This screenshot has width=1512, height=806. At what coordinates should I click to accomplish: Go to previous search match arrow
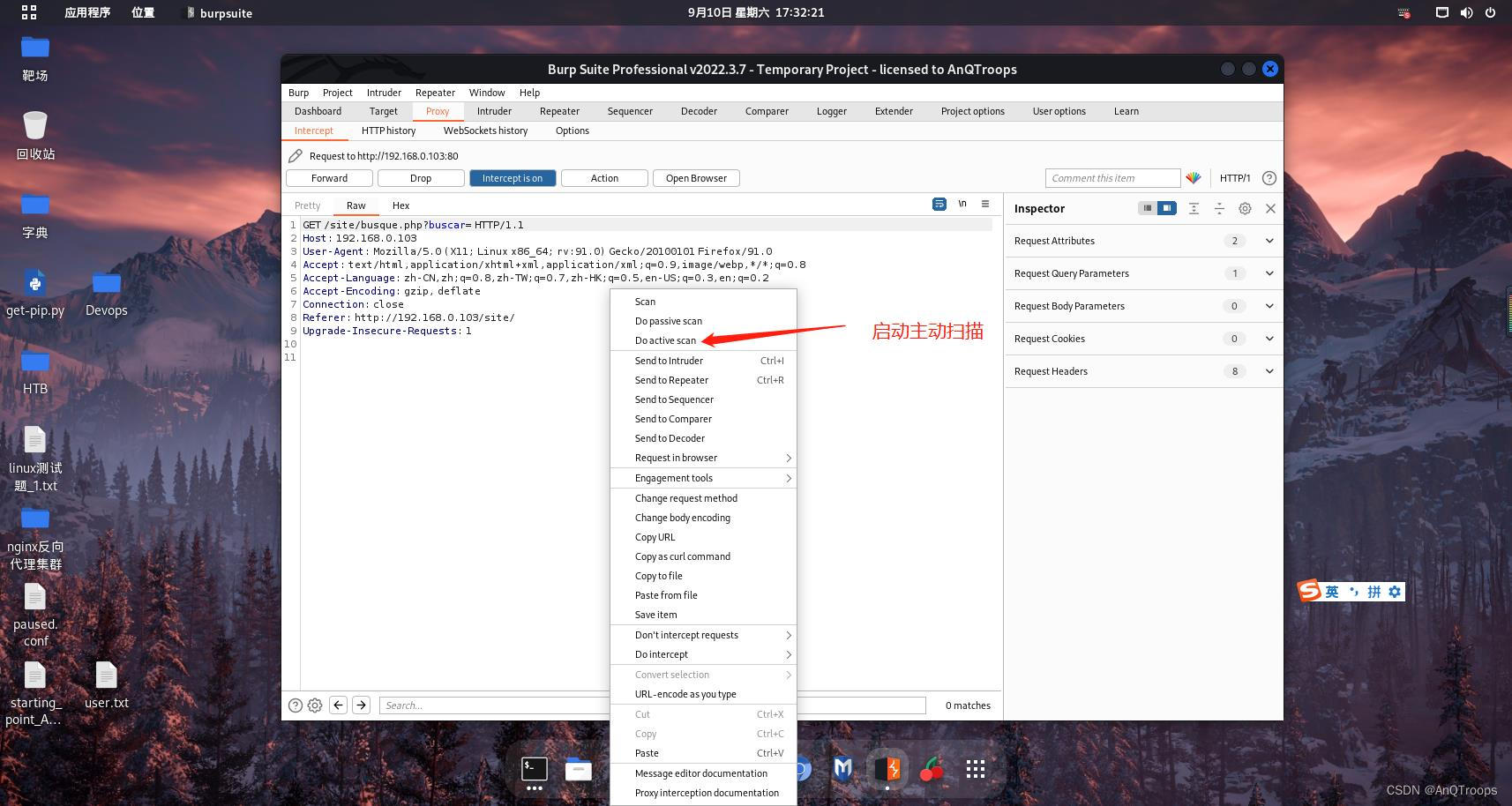click(x=339, y=705)
